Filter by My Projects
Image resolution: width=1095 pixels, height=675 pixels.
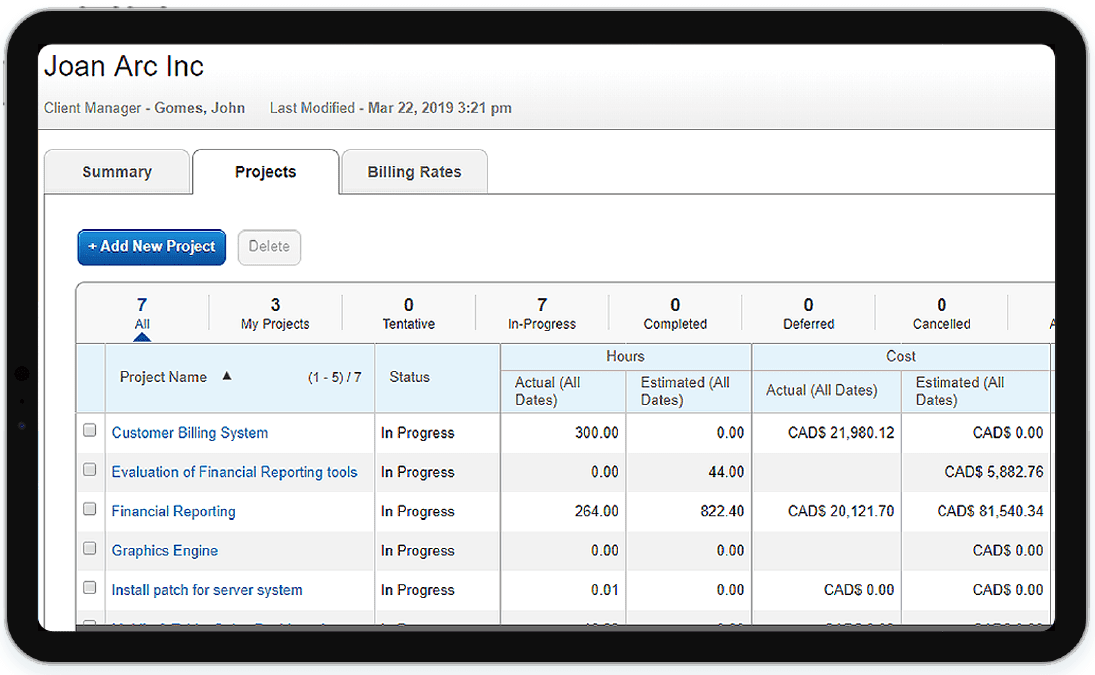275,313
